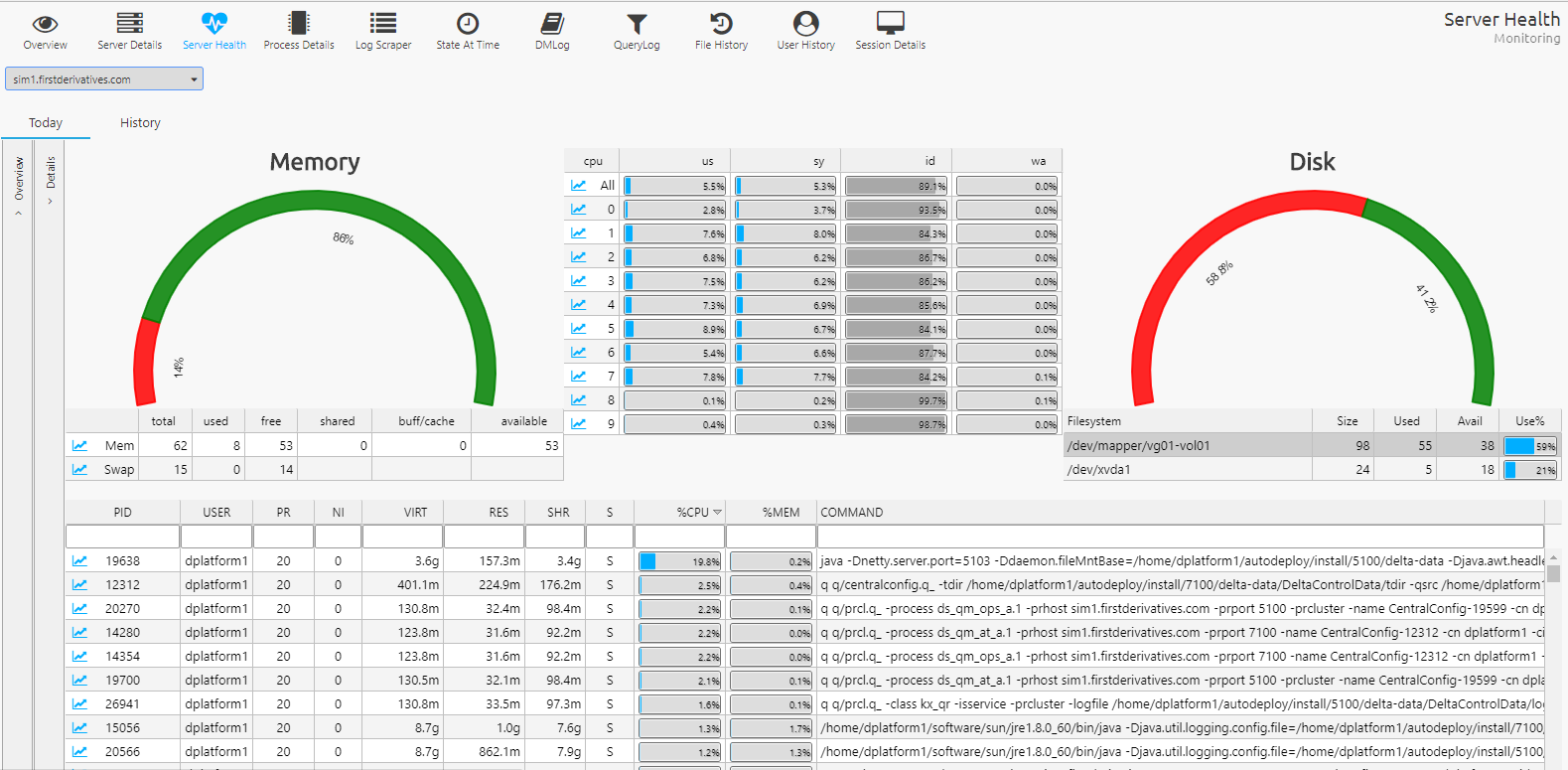Click process row with PID 15056
The height and width of the screenshot is (770, 1568).
[804, 727]
